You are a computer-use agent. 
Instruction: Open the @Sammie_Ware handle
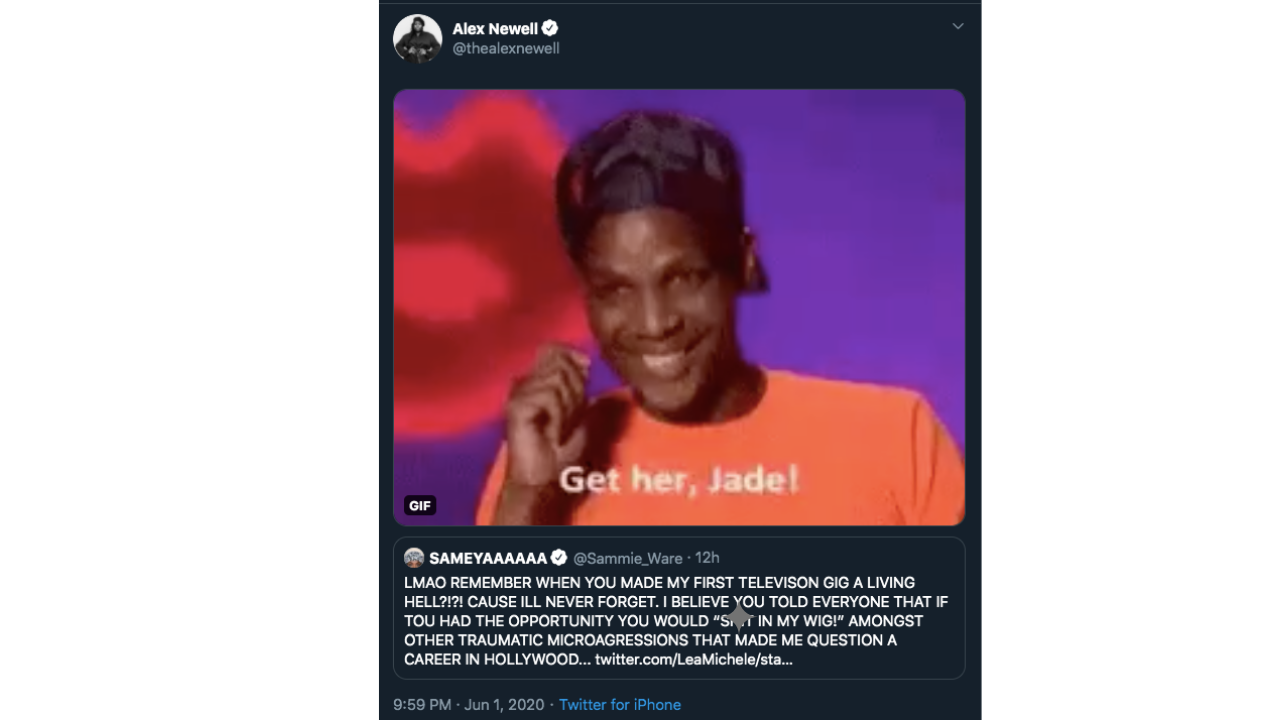pyautogui.click(x=628, y=558)
